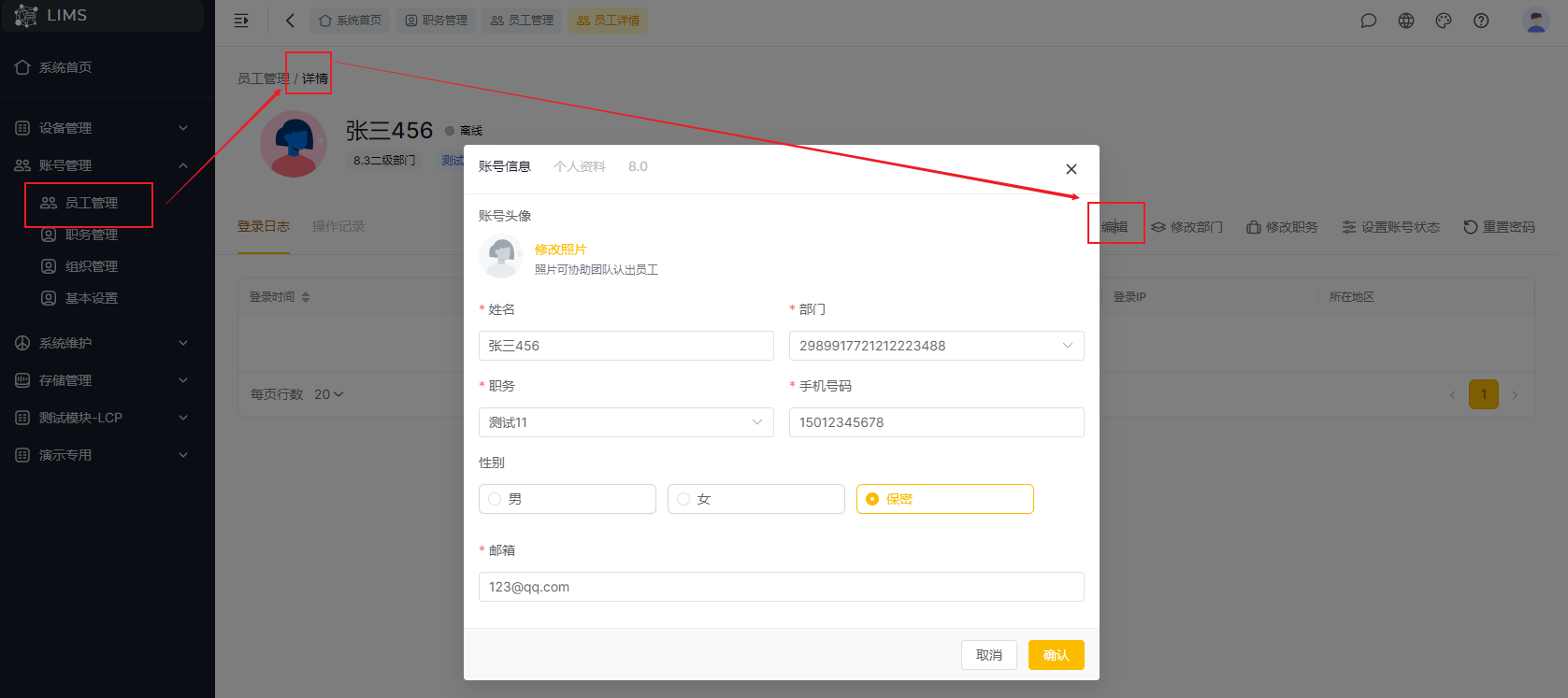Image resolution: width=1568 pixels, height=698 pixels.
Task: Click 修改照片 link
Action: pyautogui.click(x=561, y=249)
